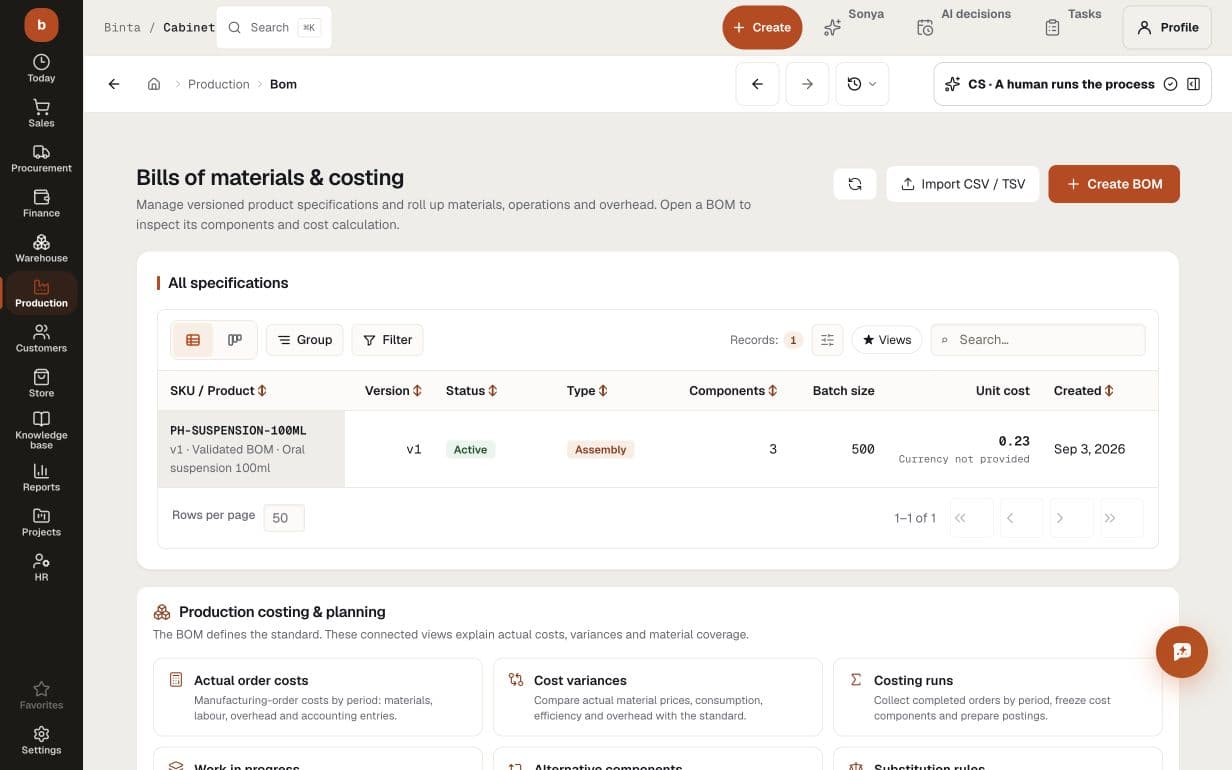Navigate to the next record with the right arrow button
Viewport: 1232px width, 770px height.
click(807, 84)
